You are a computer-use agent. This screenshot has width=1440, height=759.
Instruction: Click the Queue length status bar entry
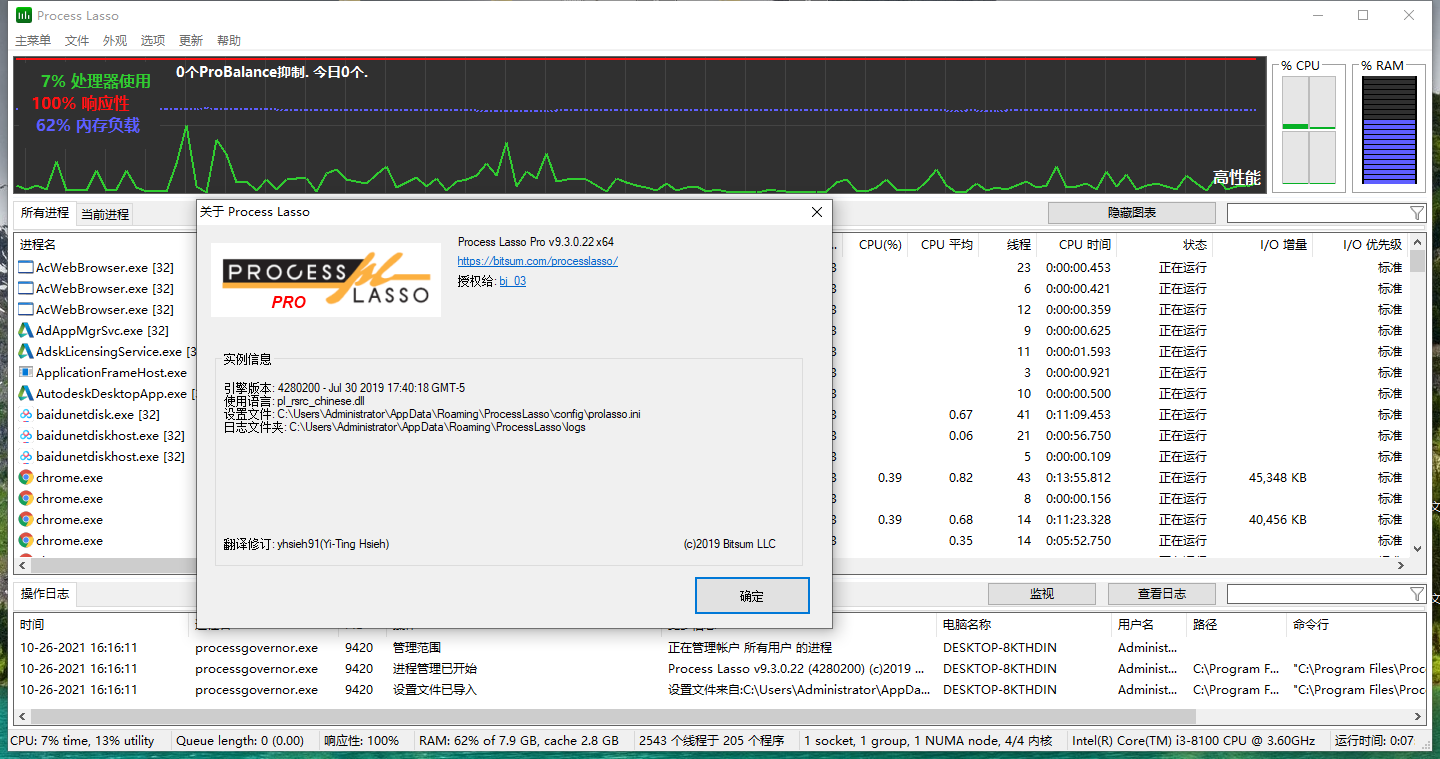tap(239, 741)
